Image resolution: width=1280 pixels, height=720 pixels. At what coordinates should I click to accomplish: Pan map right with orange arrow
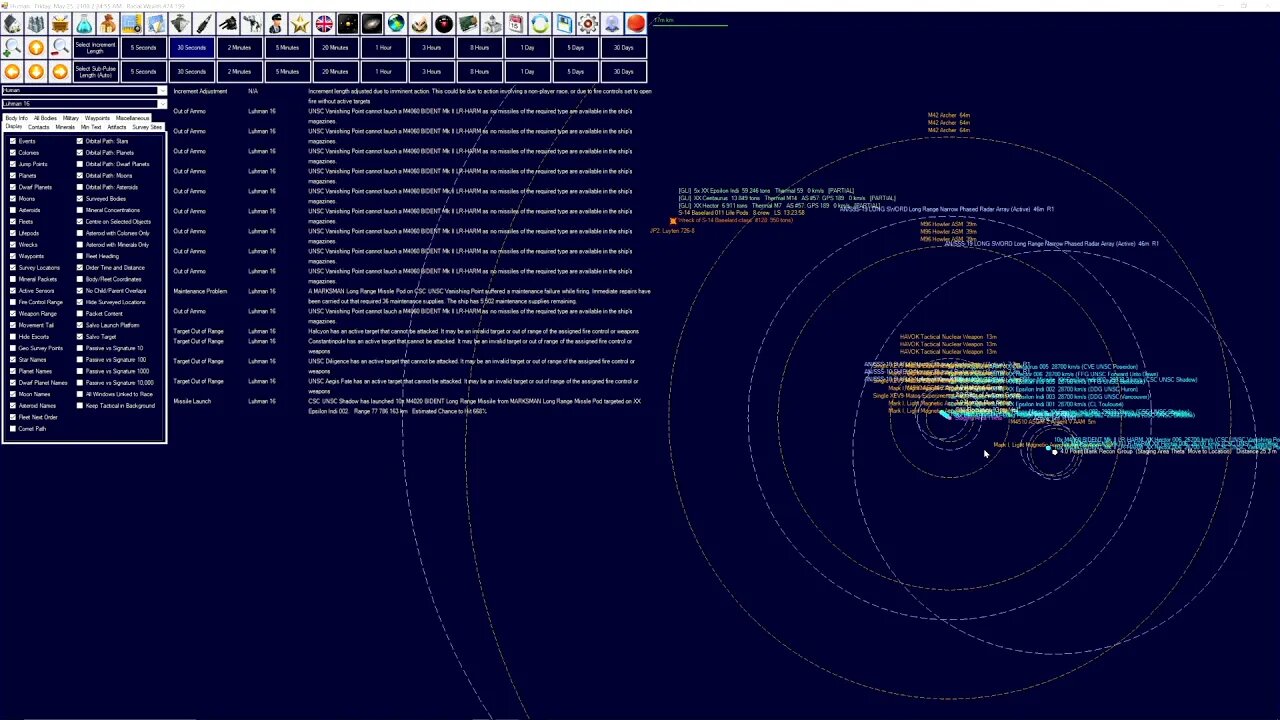pos(60,71)
